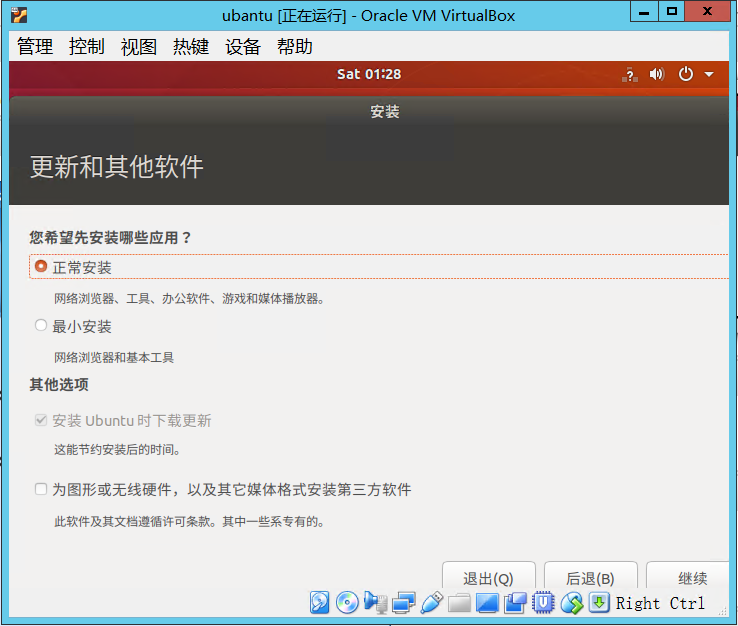Enable third-party software 第三方软件 checkbox
738x626 pixels.
coord(41,489)
